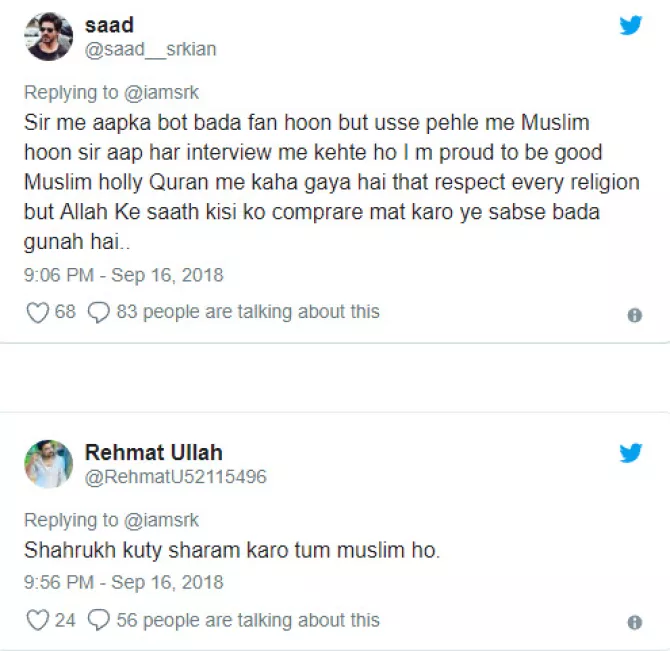Open the @iamsrk mention in Rehmat Ullah's reply
The width and height of the screenshot is (670, 651).
tap(161, 520)
